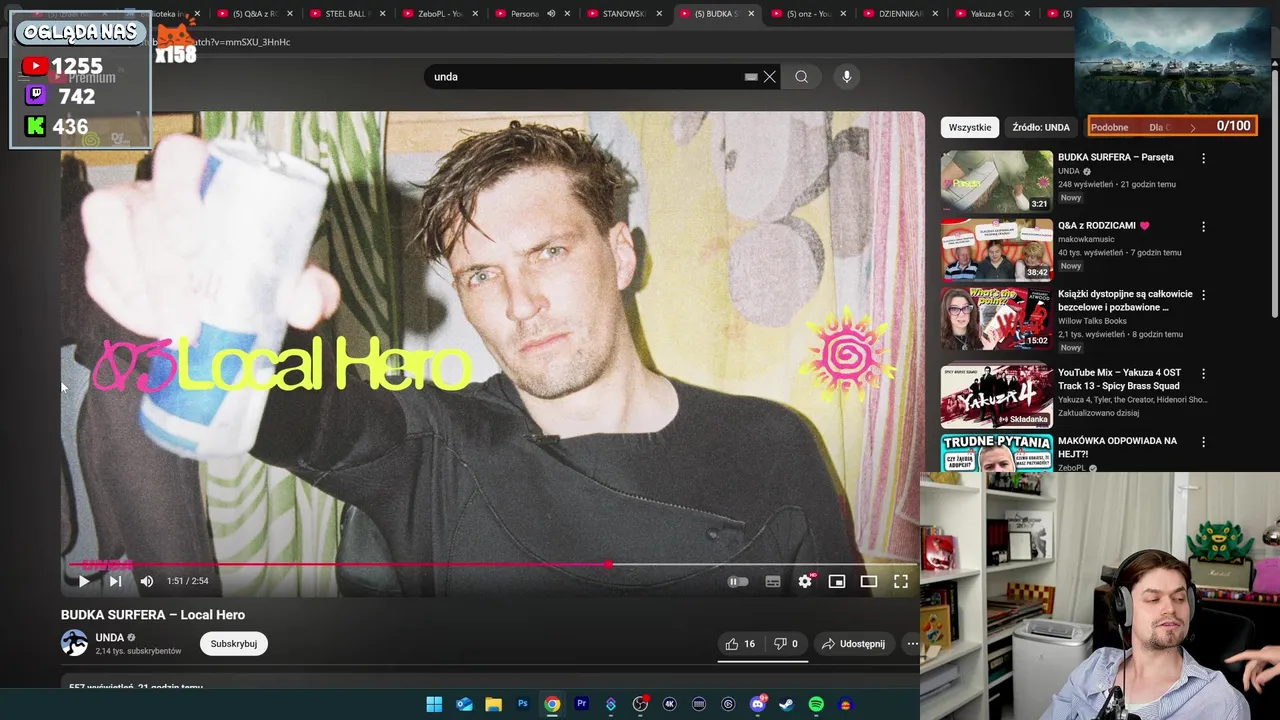Image resolution: width=1280 pixels, height=720 pixels.
Task: Open Outlook from the taskbar
Action: point(464,705)
